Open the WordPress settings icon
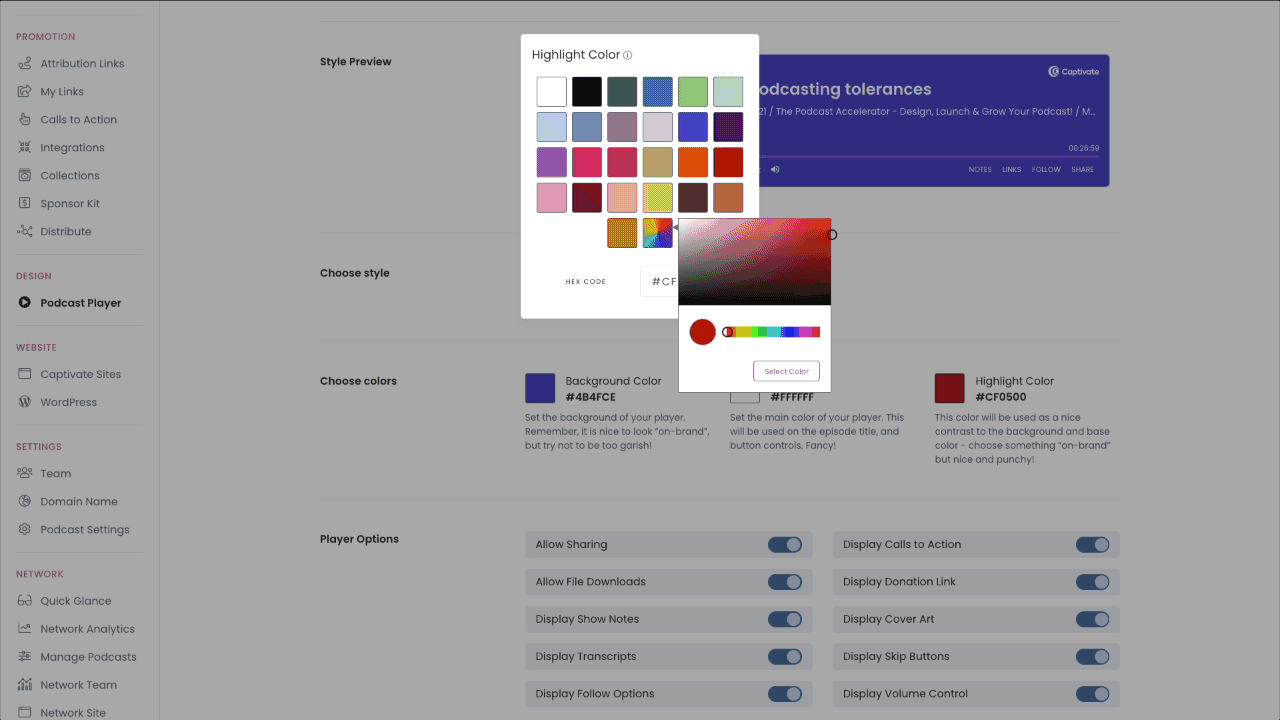This screenshot has width=1280, height=720. 23,402
